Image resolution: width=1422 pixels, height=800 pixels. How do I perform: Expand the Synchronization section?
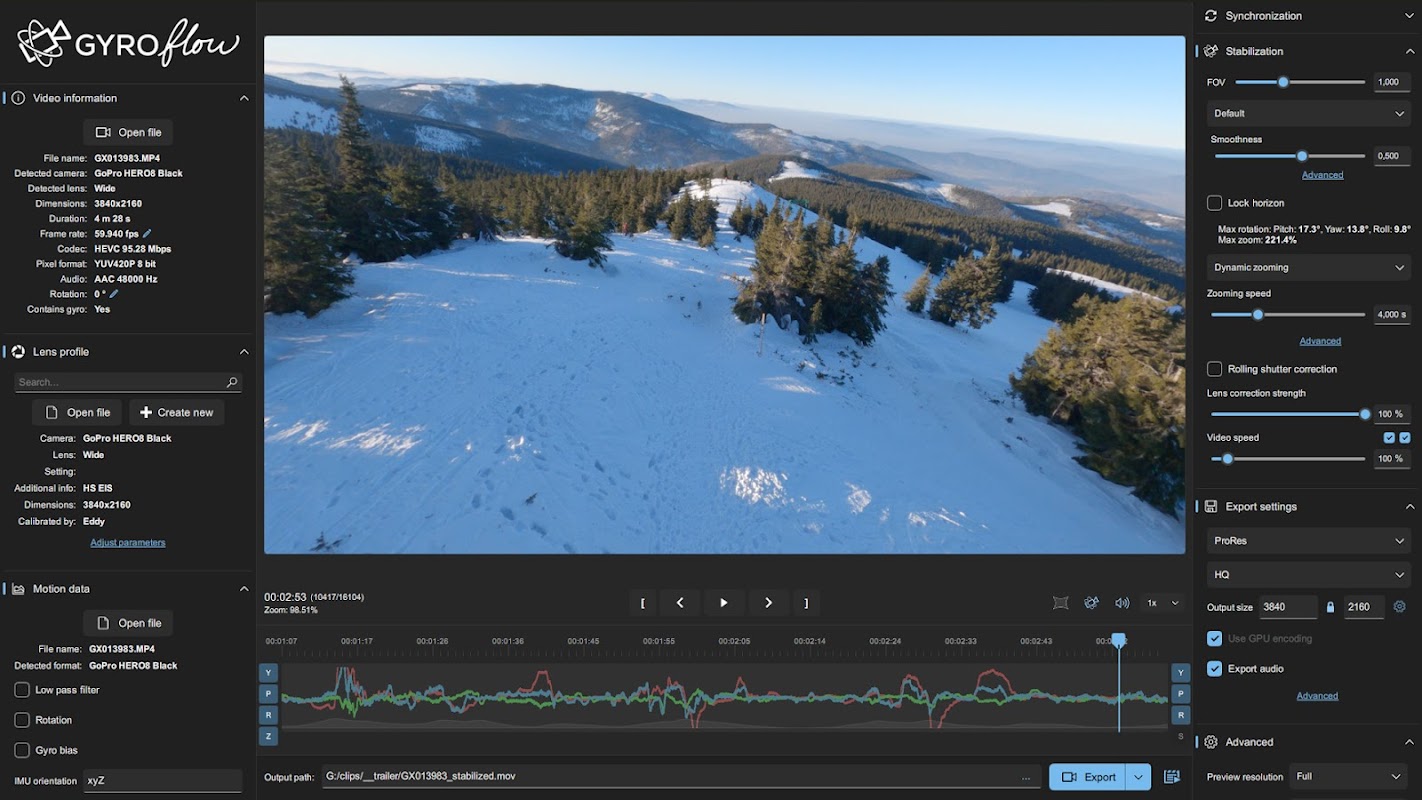tap(1409, 16)
